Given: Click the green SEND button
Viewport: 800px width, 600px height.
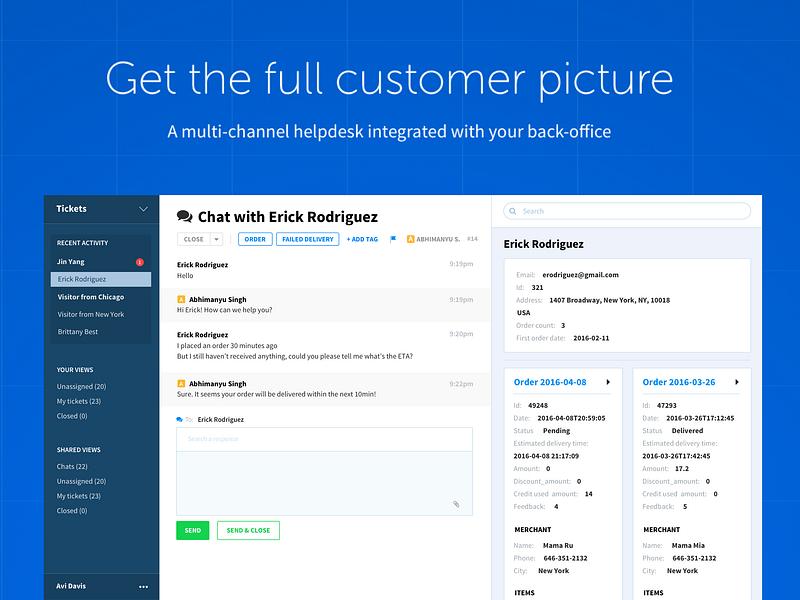Looking at the screenshot, I should (x=193, y=531).
